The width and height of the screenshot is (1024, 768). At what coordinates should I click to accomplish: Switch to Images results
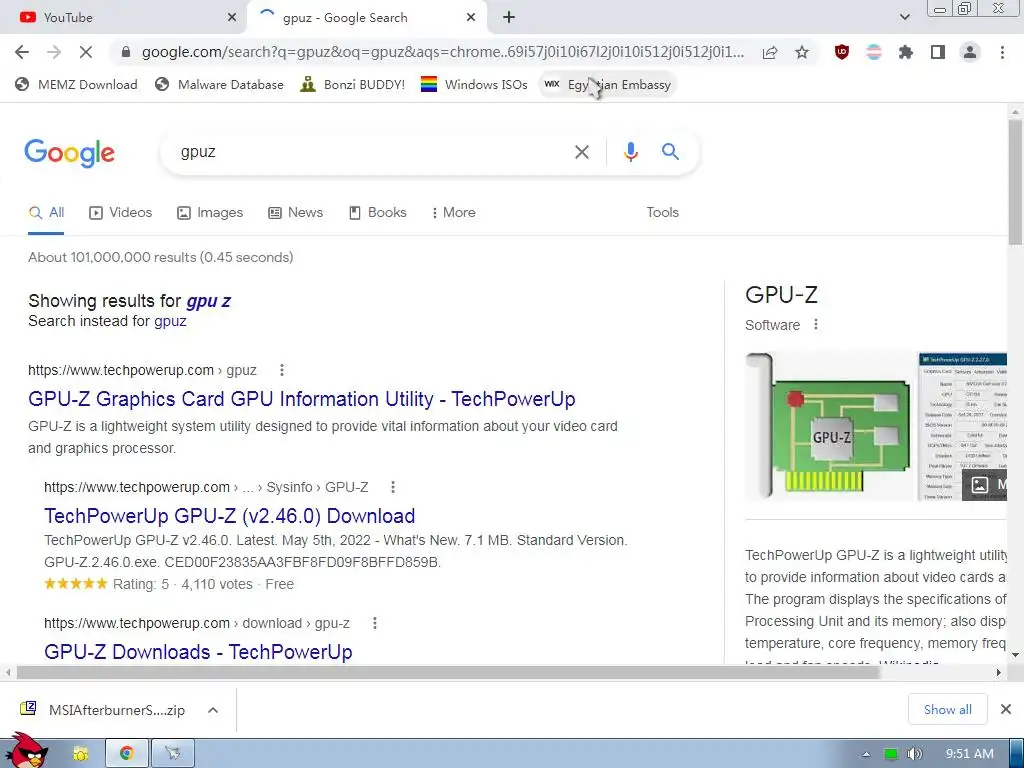(x=210, y=213)
